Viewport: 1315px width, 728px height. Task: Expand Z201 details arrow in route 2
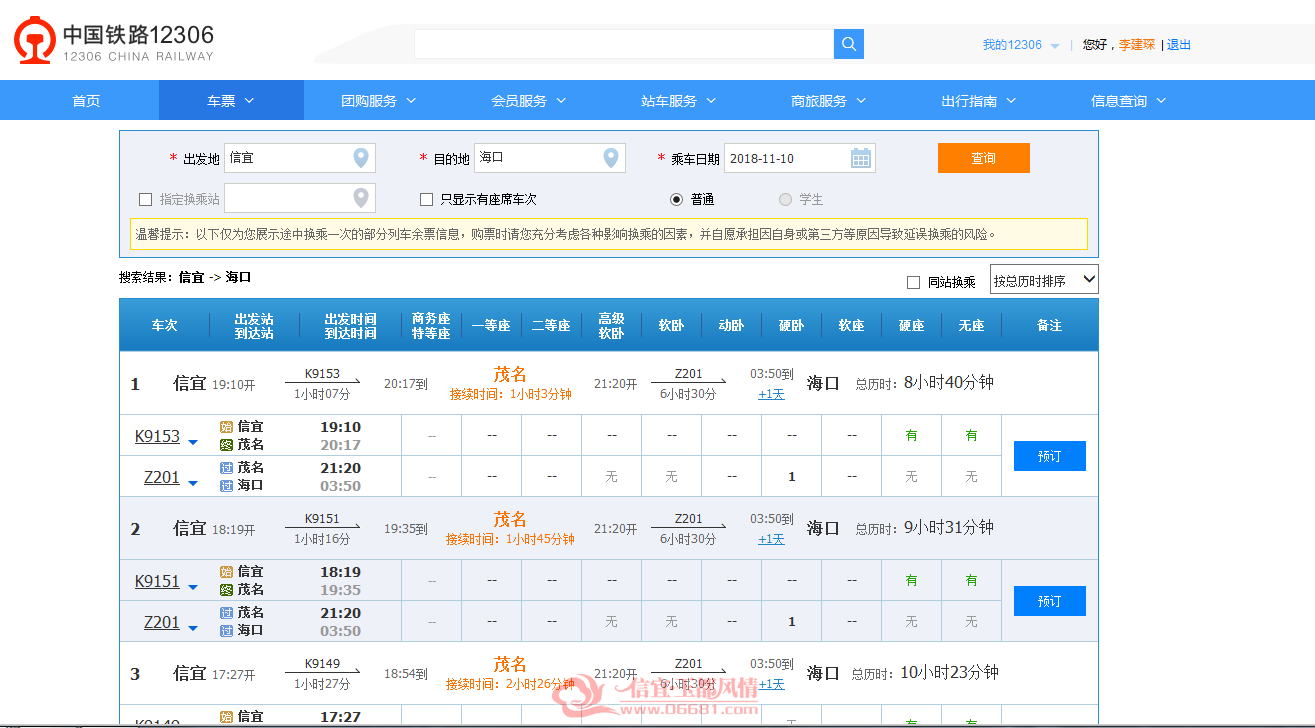(x=193, y=628)
